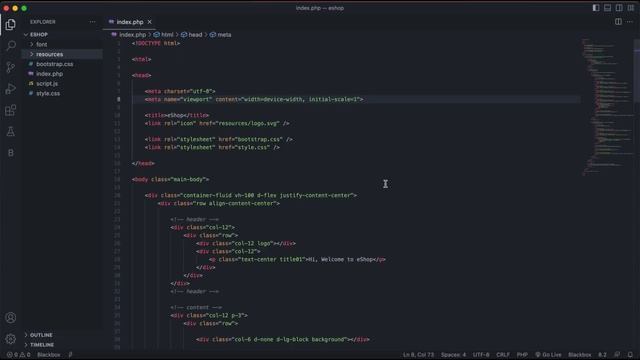Open the Explorer view in activity bar
Screen dimensions: 640x360
pyautogui.click(x=11, y=24)
